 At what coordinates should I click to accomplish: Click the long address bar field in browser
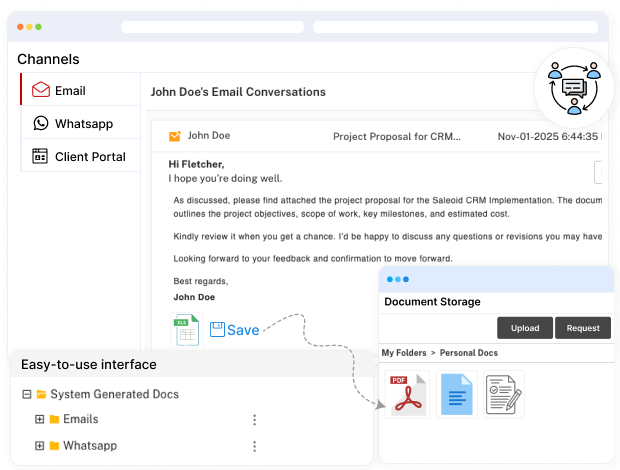coord(455,27)
